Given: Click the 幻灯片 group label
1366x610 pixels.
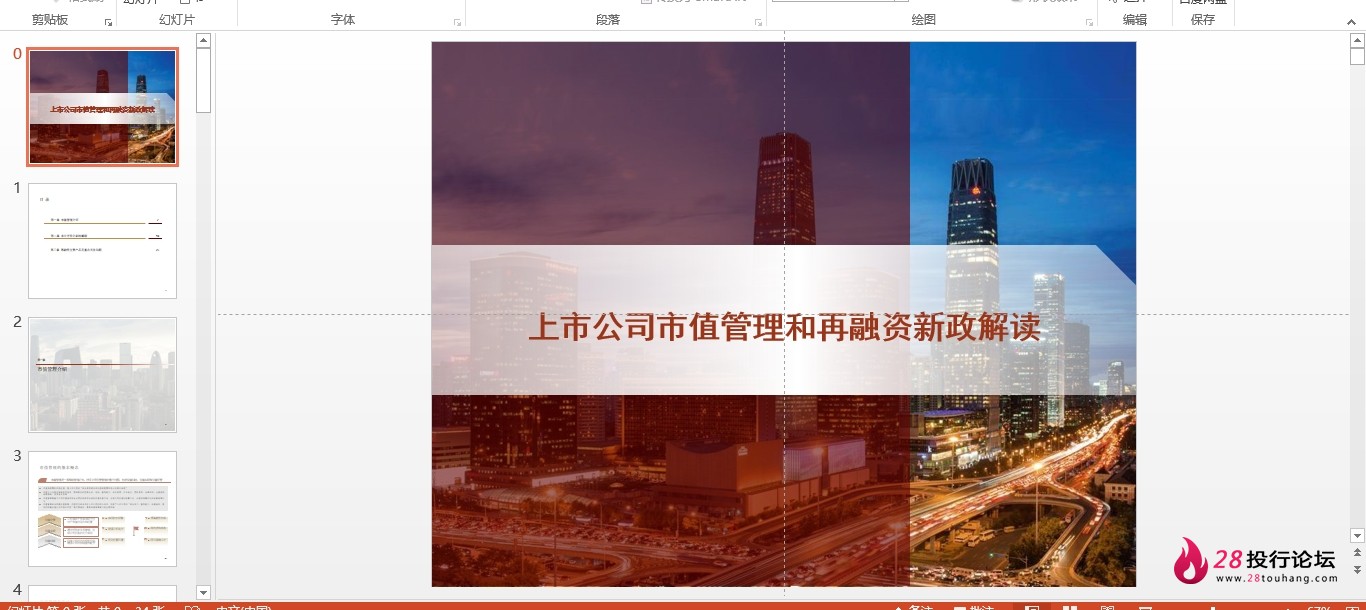Looking at the screenshot, I should 177,19.
